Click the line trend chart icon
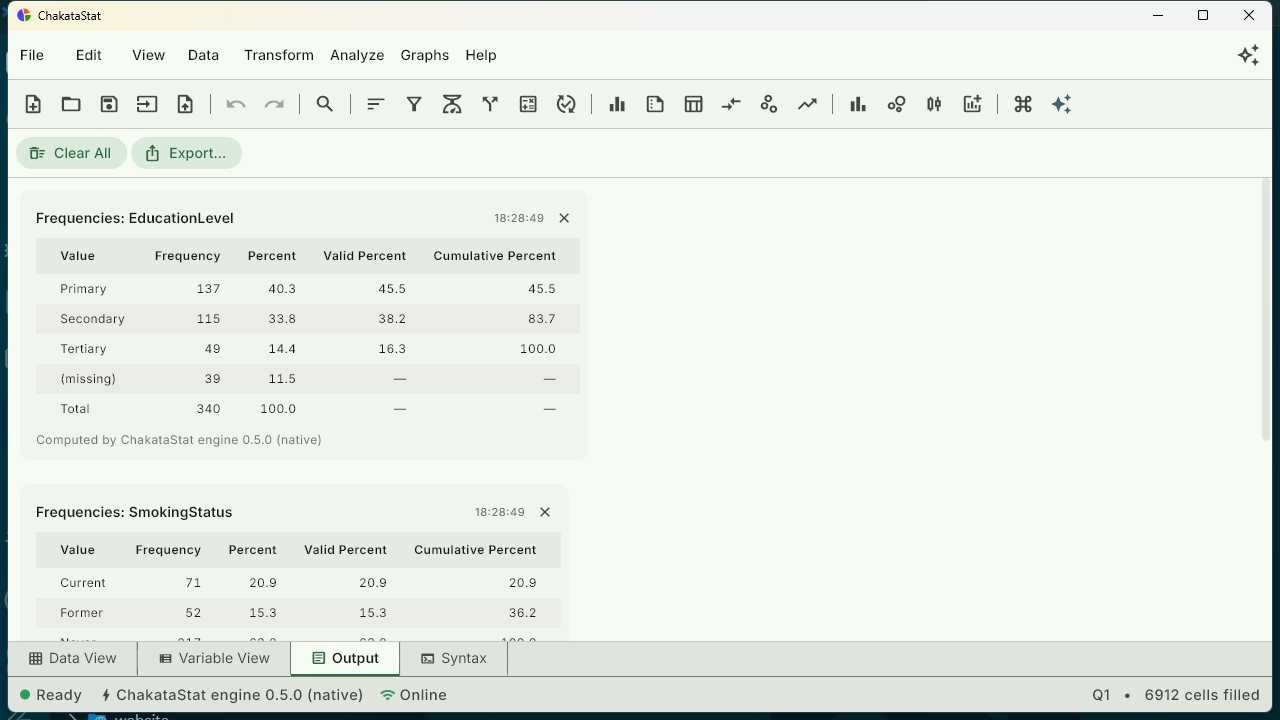Screen dimensions: 1280x720 [x=807, y=104]
